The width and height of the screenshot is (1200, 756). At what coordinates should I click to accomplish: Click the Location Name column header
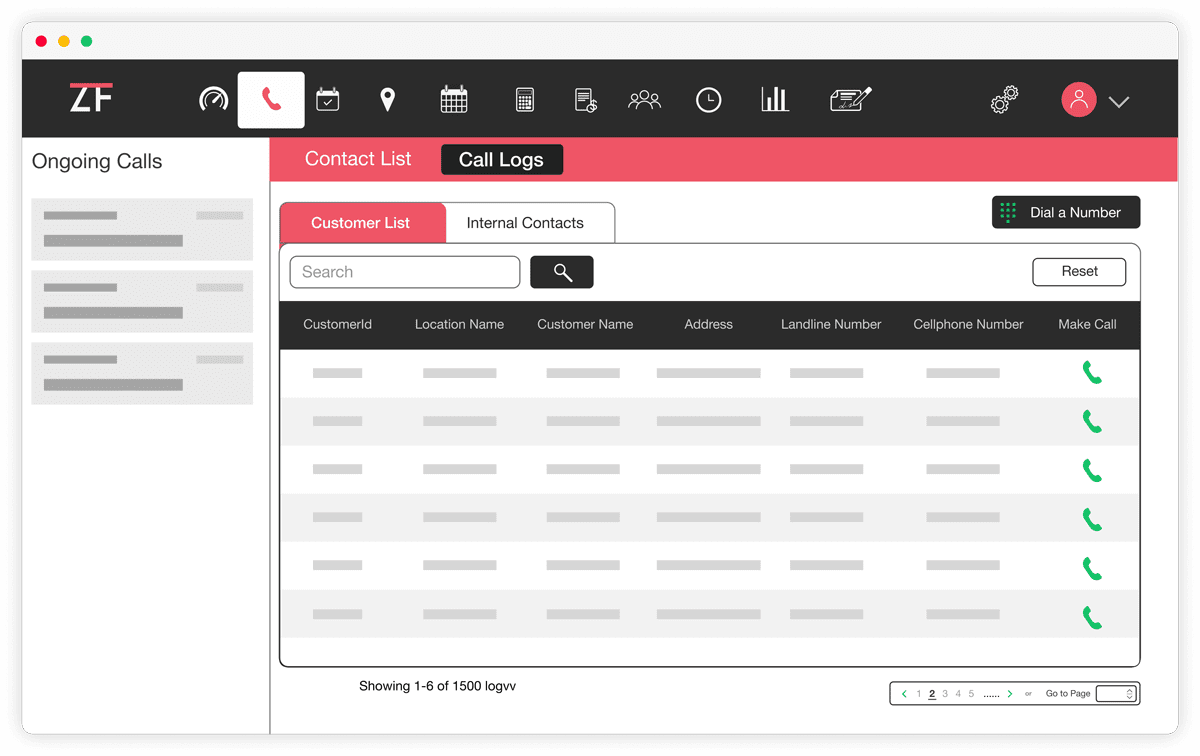[x=460, y=324]
